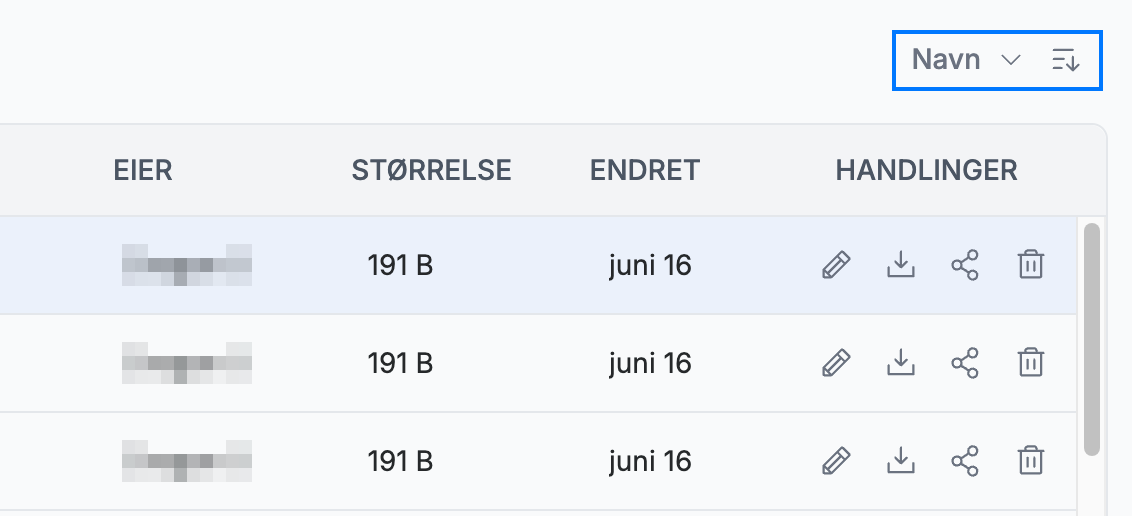Share the first row's file
The width and height of the screenshot is (1132, 516).
click(x=965, y=265)
